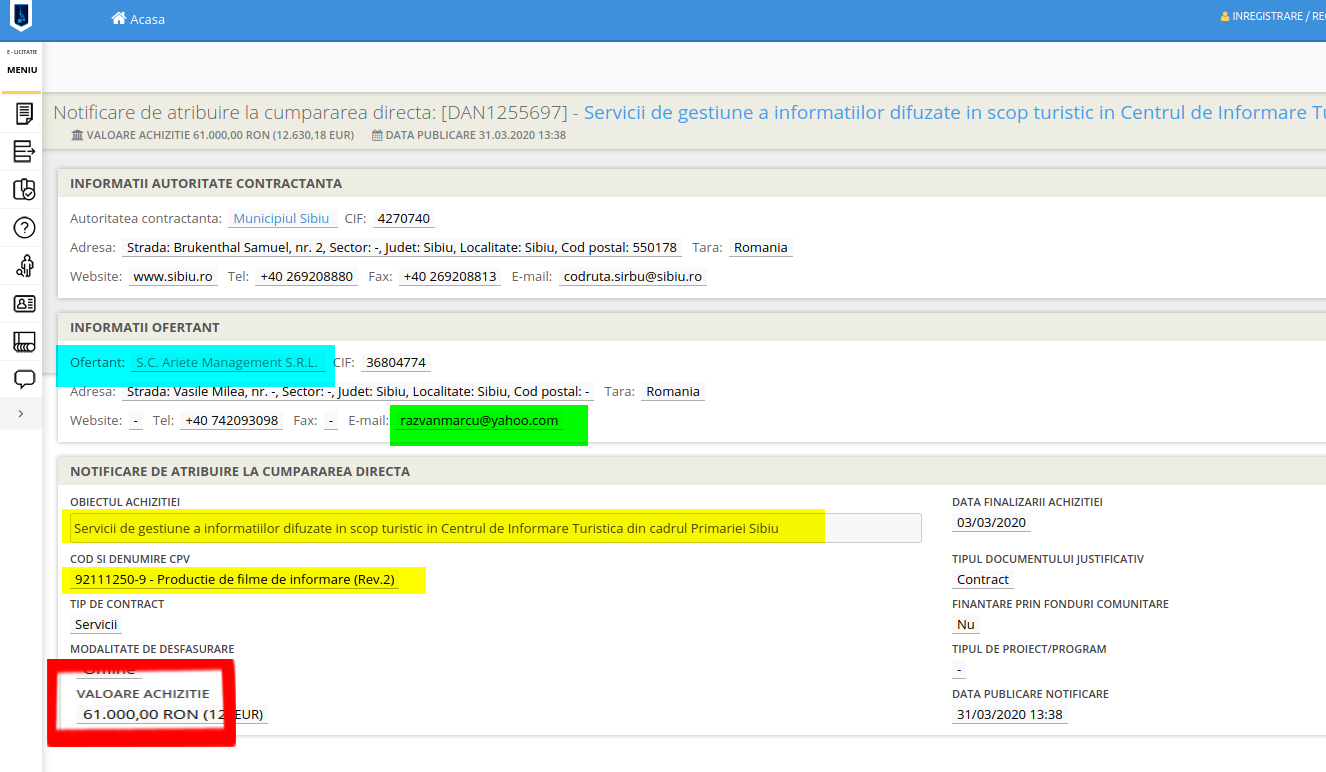Click NOTIFICARE DE ATRIBUIRE LA CUMPARAREA DIRECTA header
Screen dimensions: 1326x772
point(240,472)
